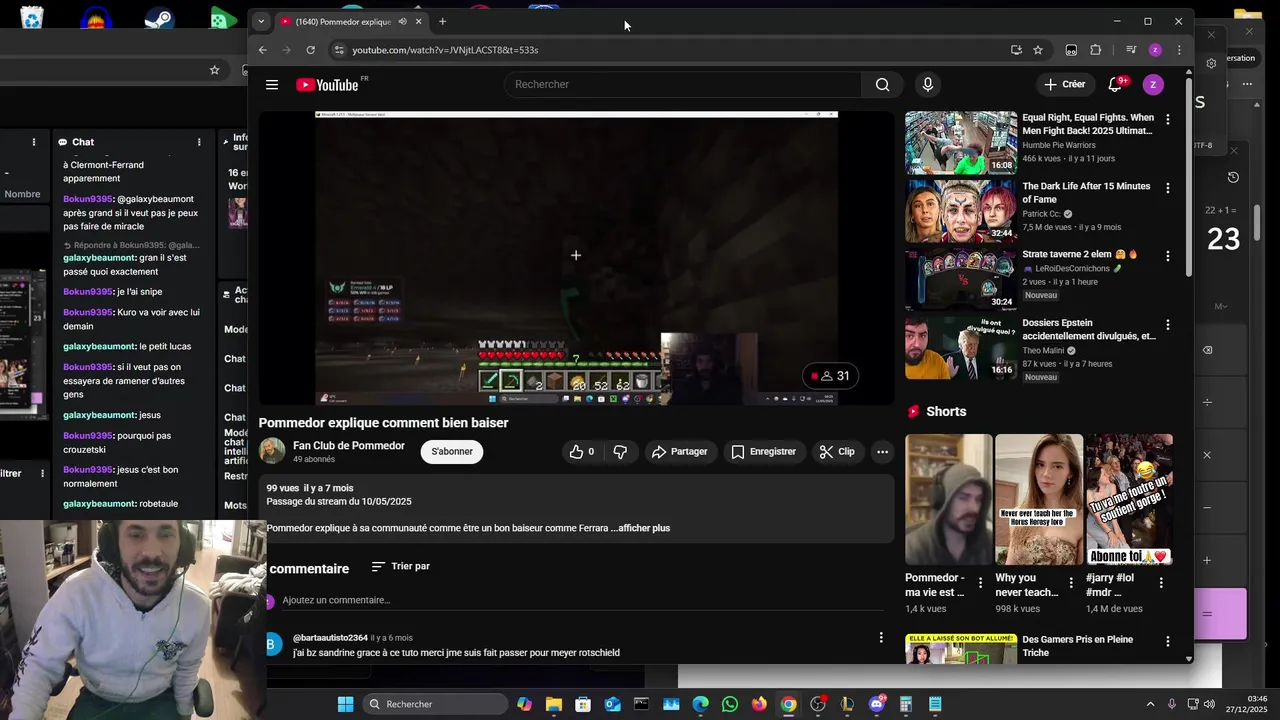The height and width of the screenshot is (720, 1280).
Task: Go back in Chrome browser
Action: click(262, 50)
